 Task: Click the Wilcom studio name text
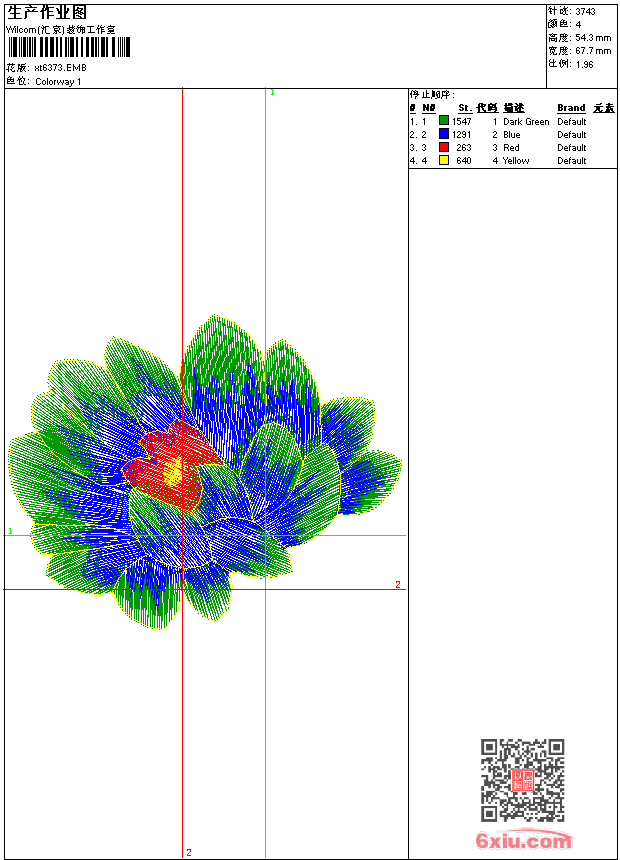(61, 30)
